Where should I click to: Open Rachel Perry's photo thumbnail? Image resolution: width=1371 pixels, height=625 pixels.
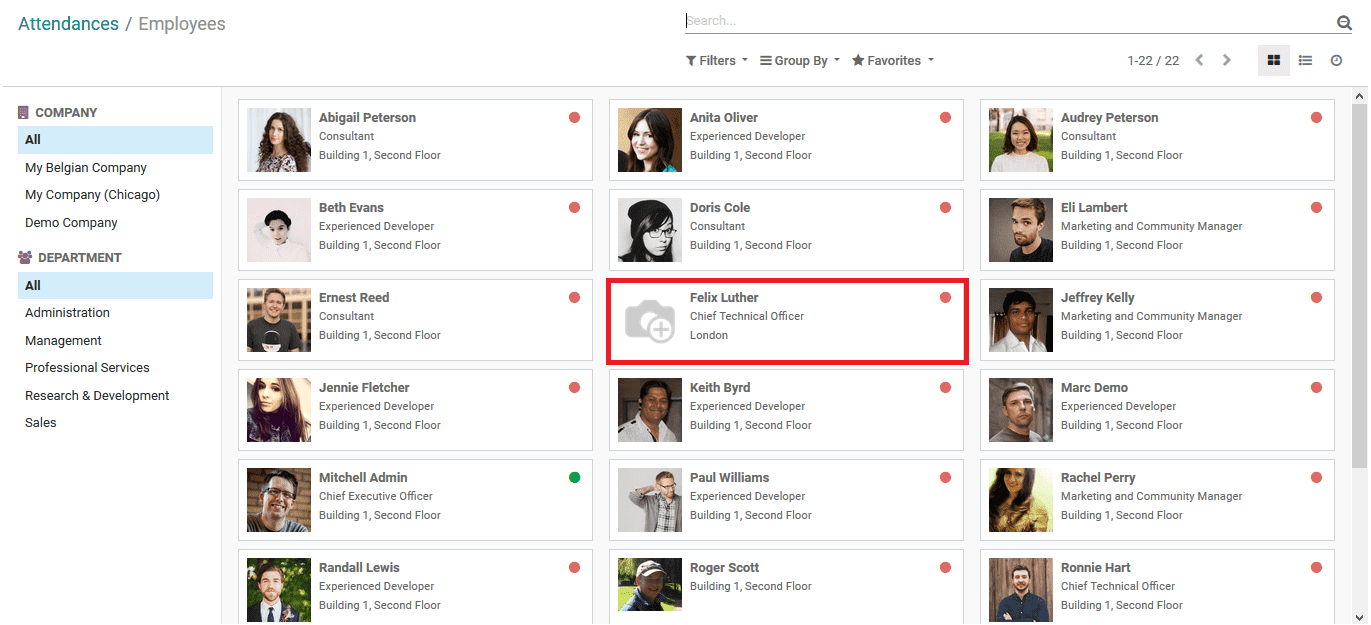tap(1021, 501)
